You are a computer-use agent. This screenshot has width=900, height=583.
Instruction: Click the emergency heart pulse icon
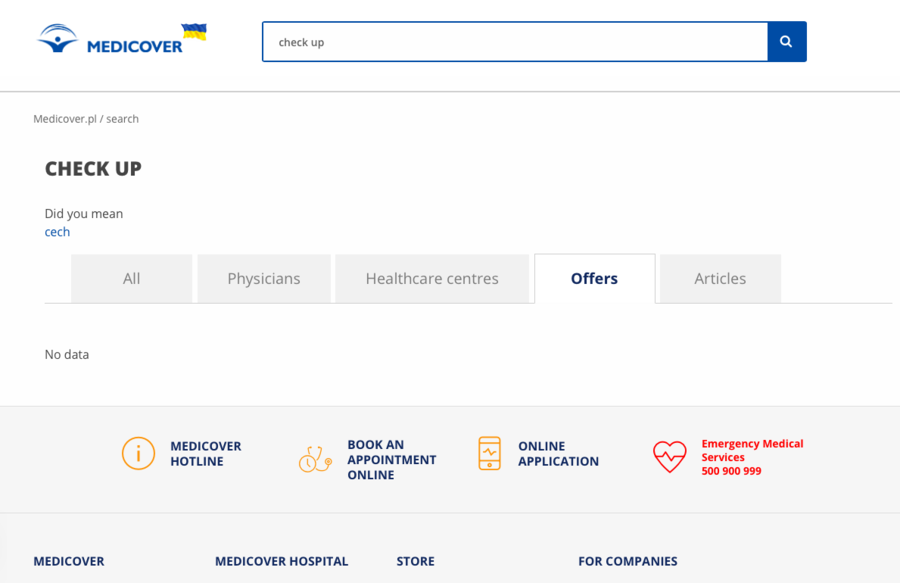pos(669,457)
